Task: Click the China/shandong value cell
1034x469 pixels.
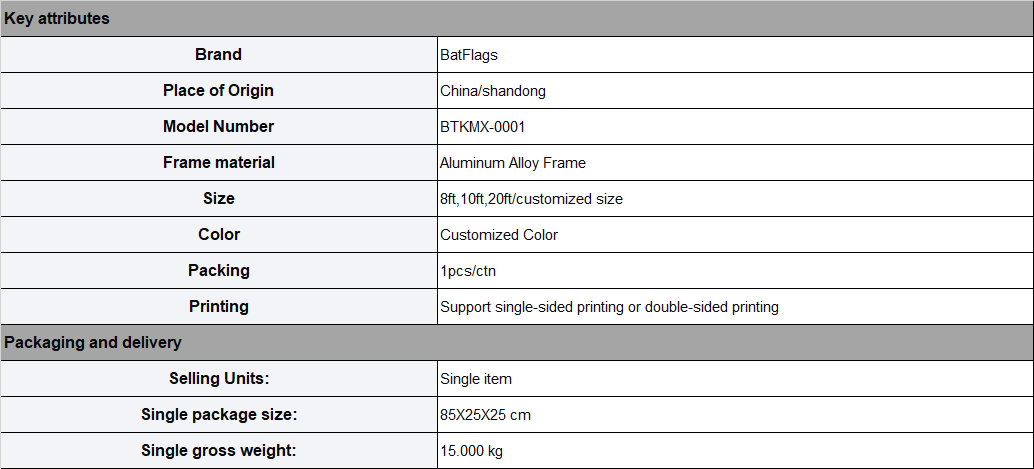Action: pos(735,90)
